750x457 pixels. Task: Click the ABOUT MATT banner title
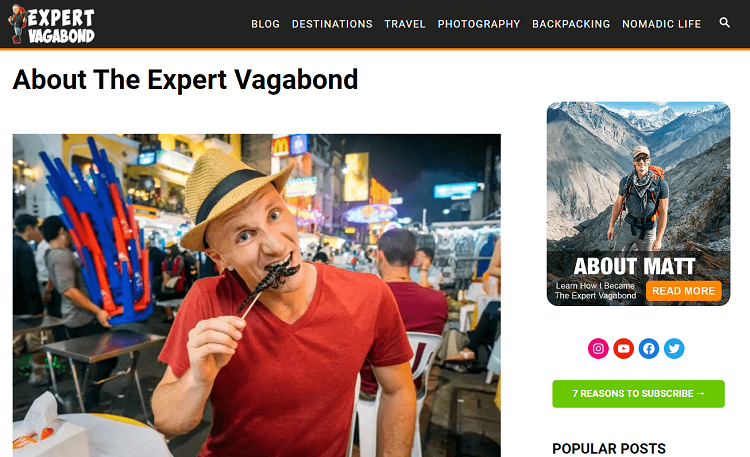point(634,266)
